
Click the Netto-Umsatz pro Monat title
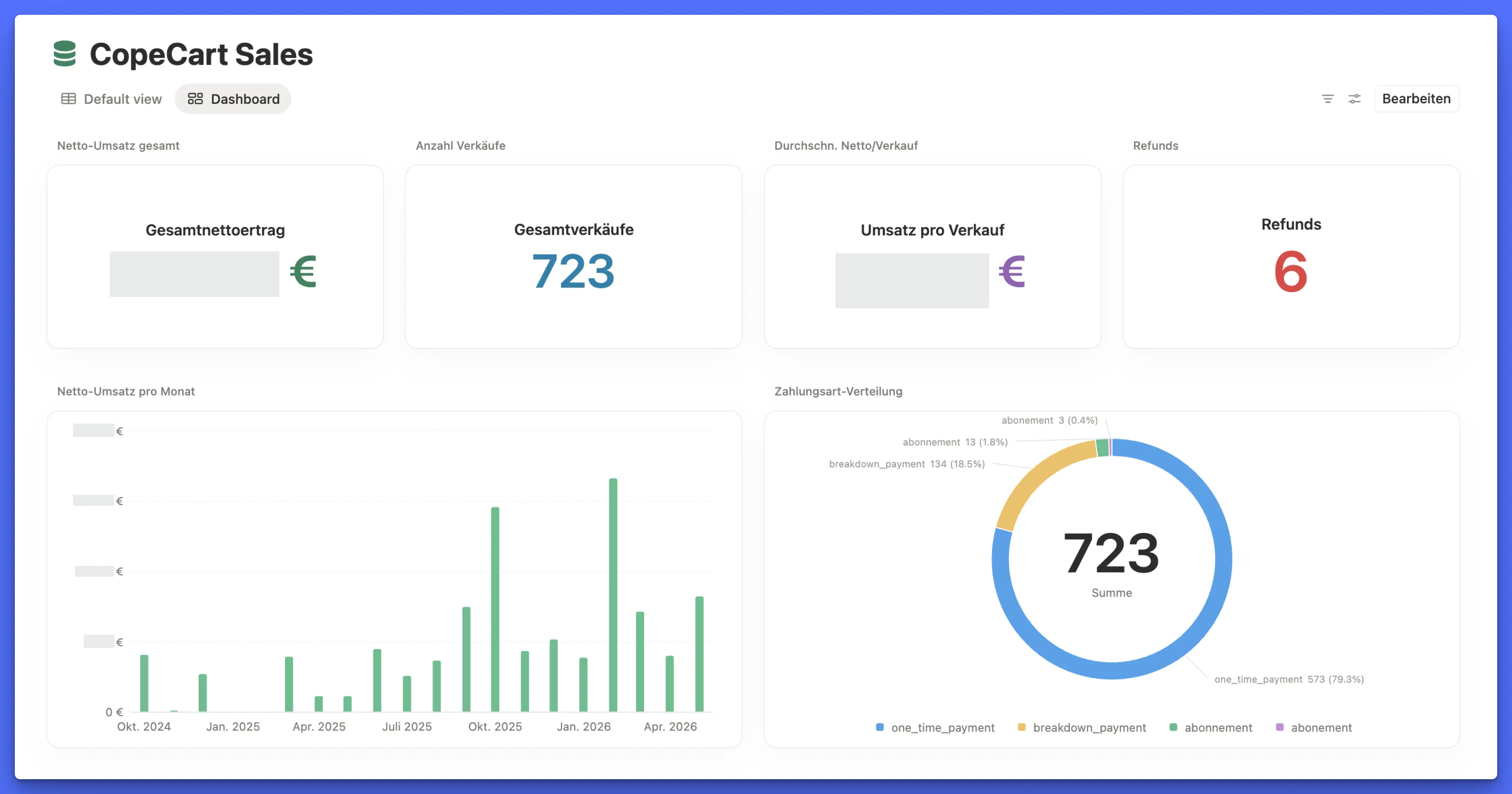pyautogui.click(x=126, y=391)
